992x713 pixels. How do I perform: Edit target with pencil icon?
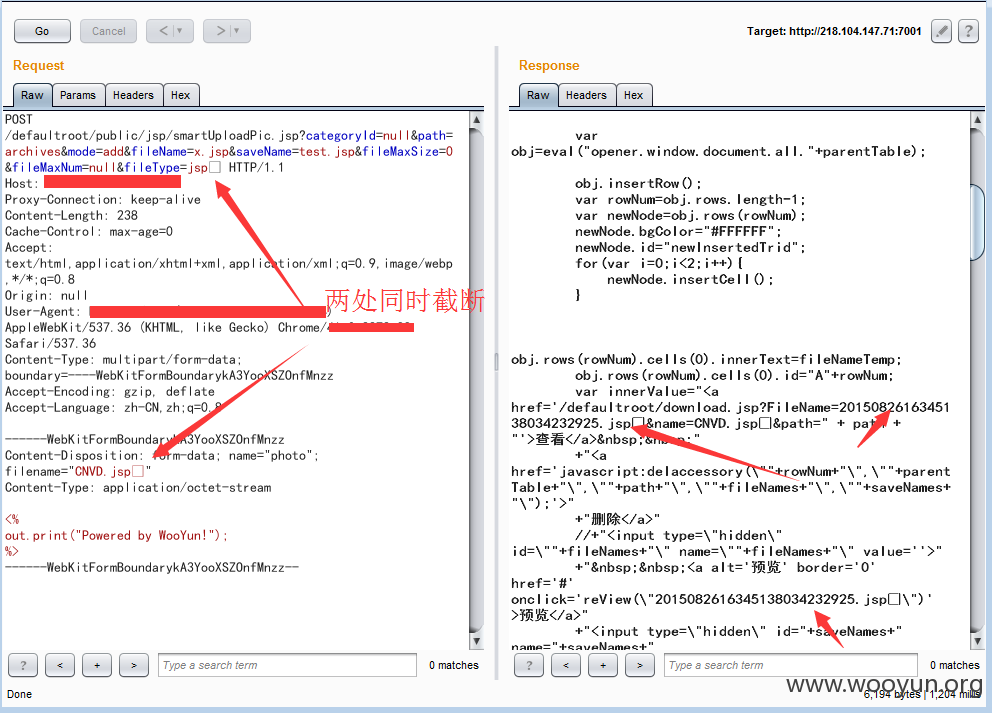(941, 31)
